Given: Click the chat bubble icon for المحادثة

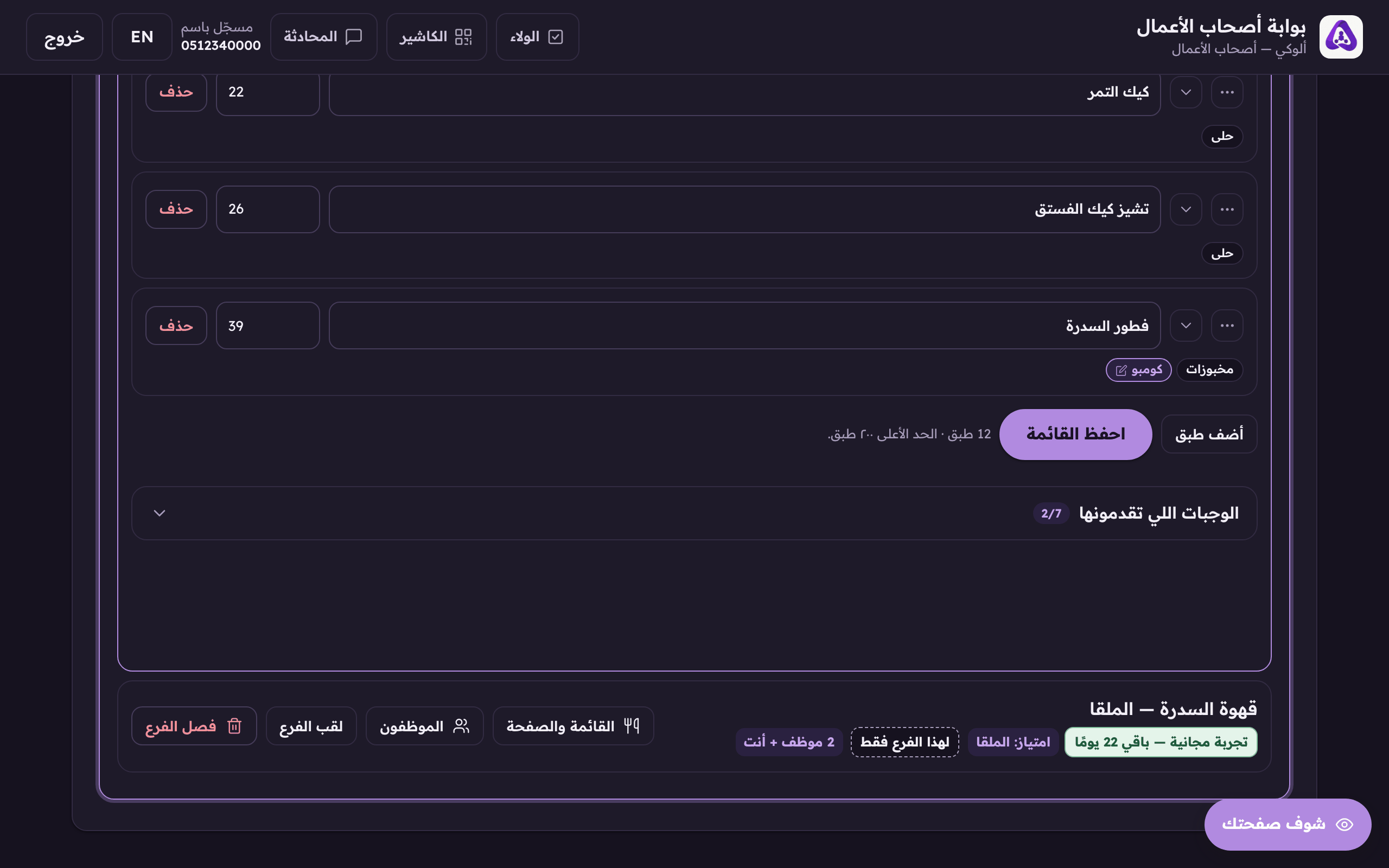Looking at the screenshot, I should (354, 37).
